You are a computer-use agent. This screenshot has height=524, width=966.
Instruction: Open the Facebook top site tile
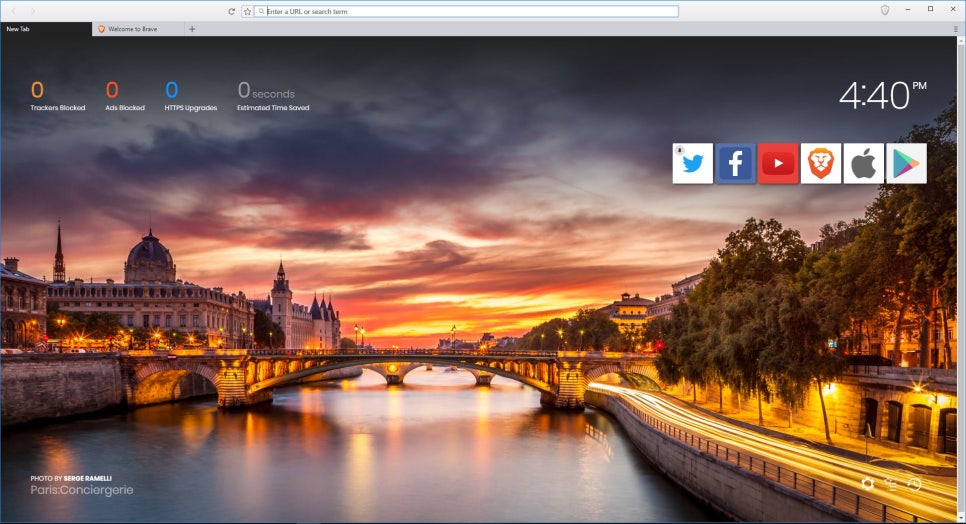tap(735, 163)
